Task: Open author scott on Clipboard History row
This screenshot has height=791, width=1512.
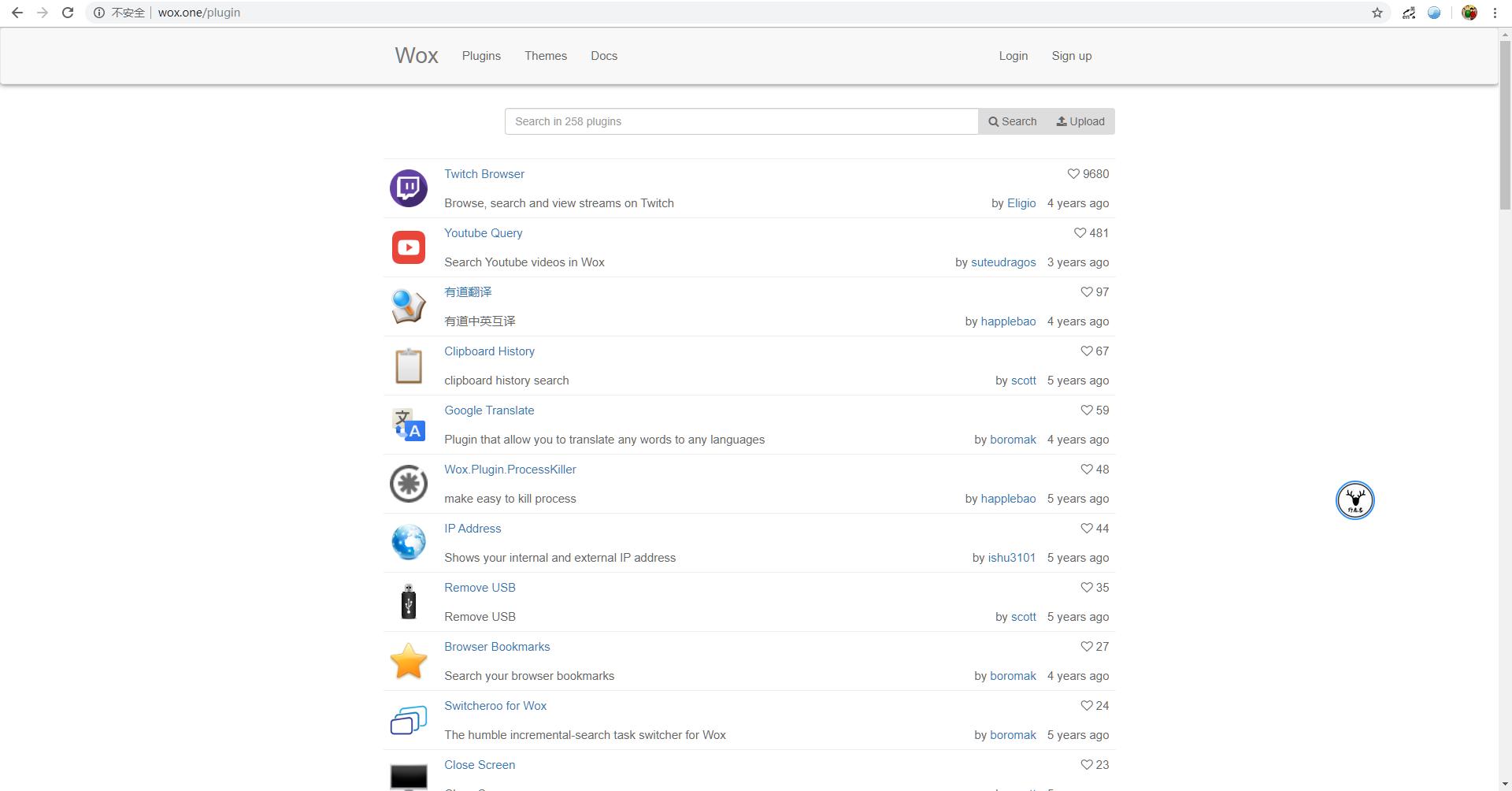Action: pyautogui.click(x=1024, y=381)
